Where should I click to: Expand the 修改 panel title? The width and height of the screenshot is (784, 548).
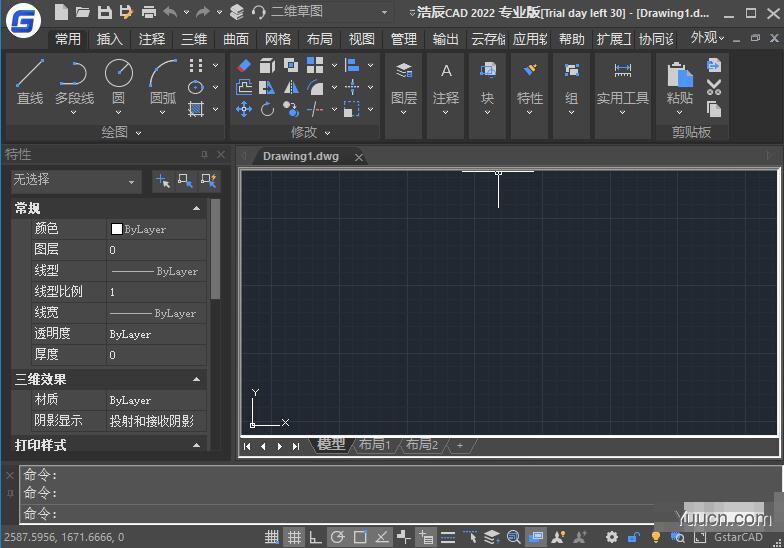tap(310, 132)
